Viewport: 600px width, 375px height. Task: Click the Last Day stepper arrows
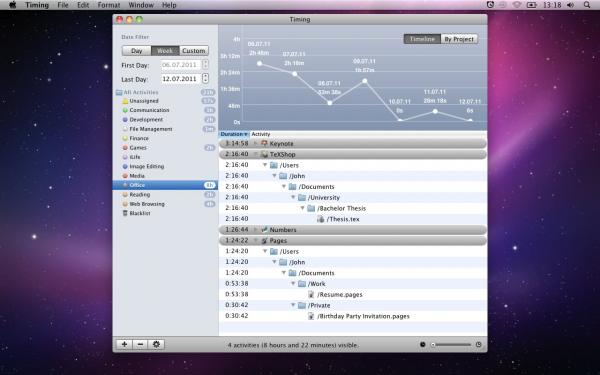[x=205, y=78]
